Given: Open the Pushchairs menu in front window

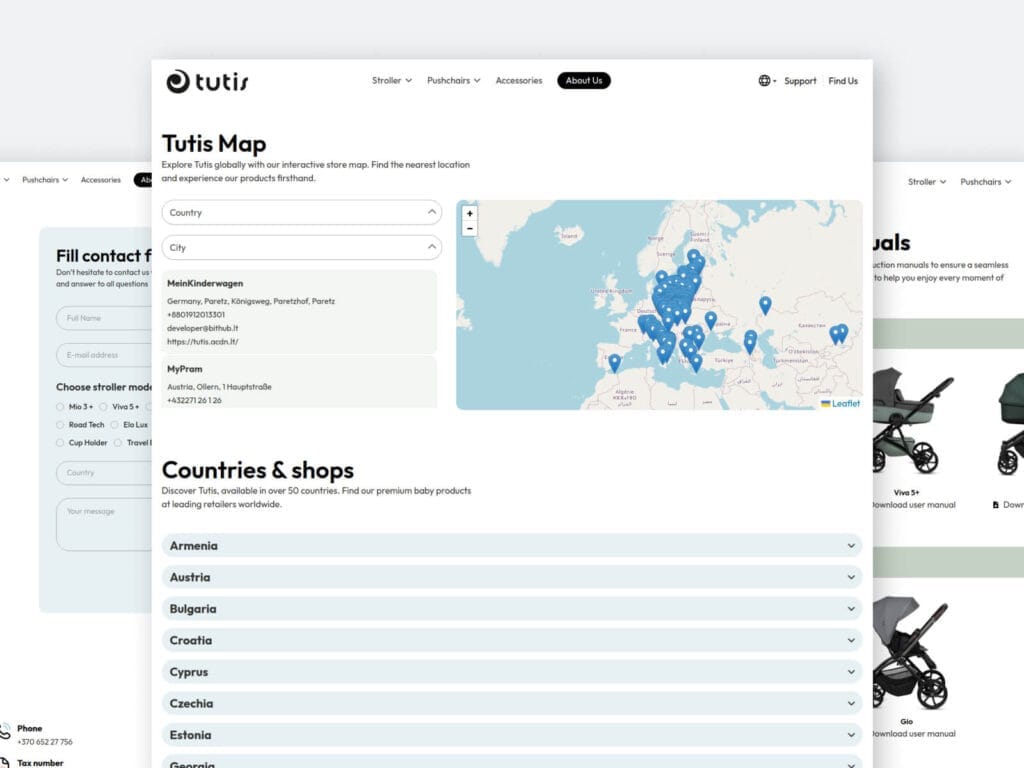Looking at the screenshot, I should (x=454, y=80).
